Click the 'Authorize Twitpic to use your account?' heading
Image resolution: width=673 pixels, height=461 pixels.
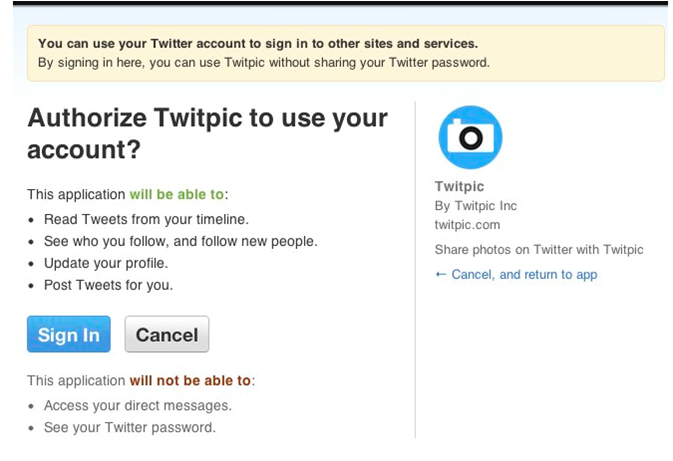208,133
